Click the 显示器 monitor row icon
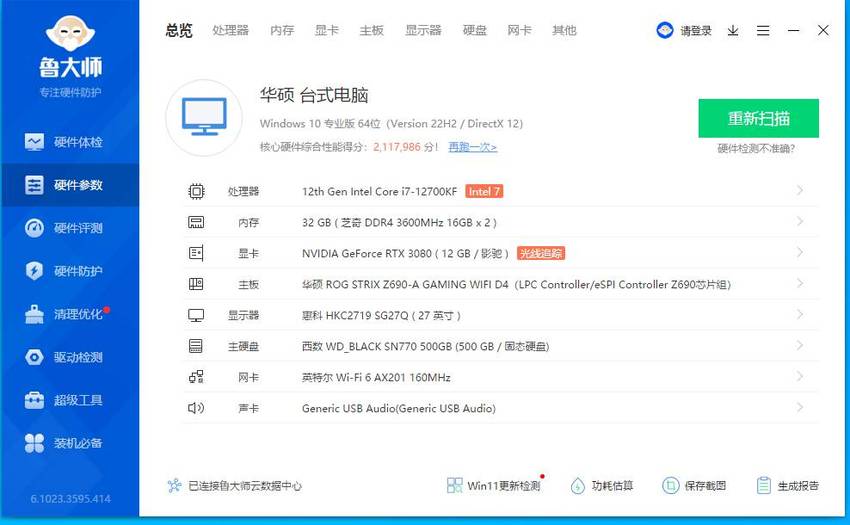Image resolution: width=850 pixels, height=525 pixels. pos(196,315)
